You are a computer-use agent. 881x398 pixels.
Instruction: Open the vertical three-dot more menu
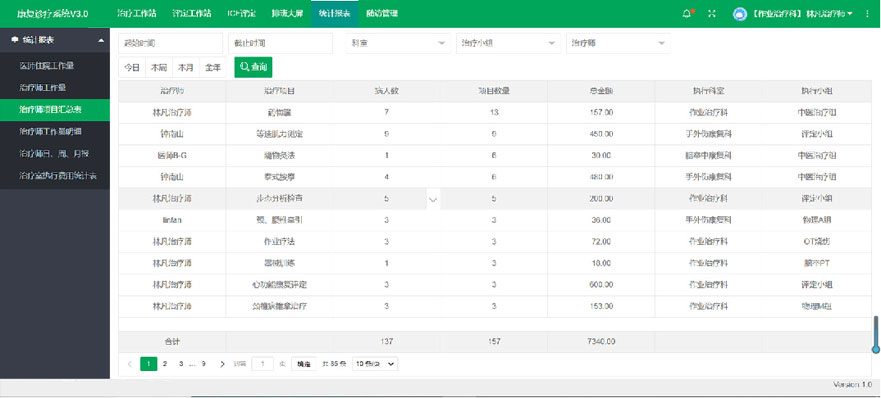point(868,13)
